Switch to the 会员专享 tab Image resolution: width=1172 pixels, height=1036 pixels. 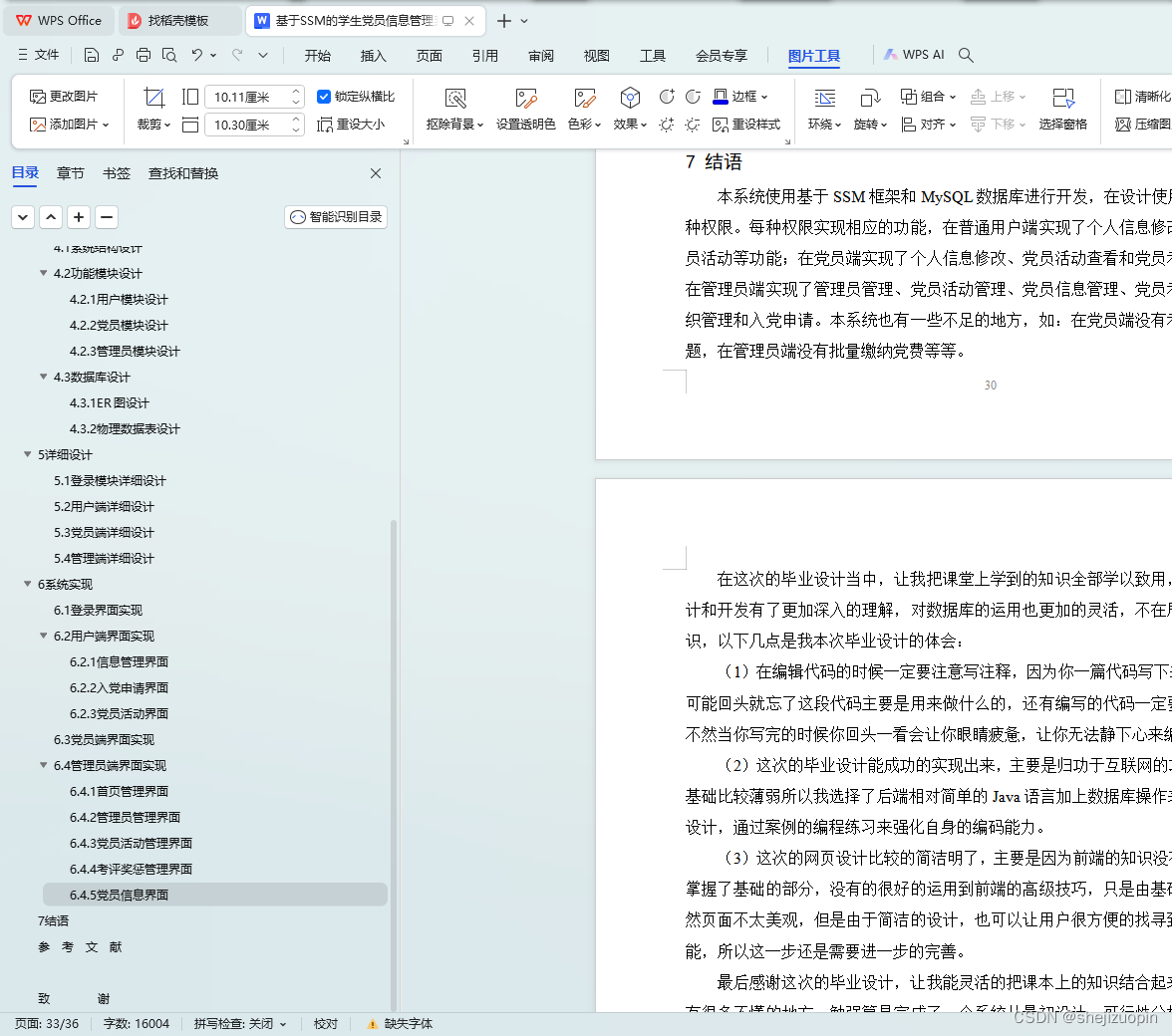pos(722,55)
